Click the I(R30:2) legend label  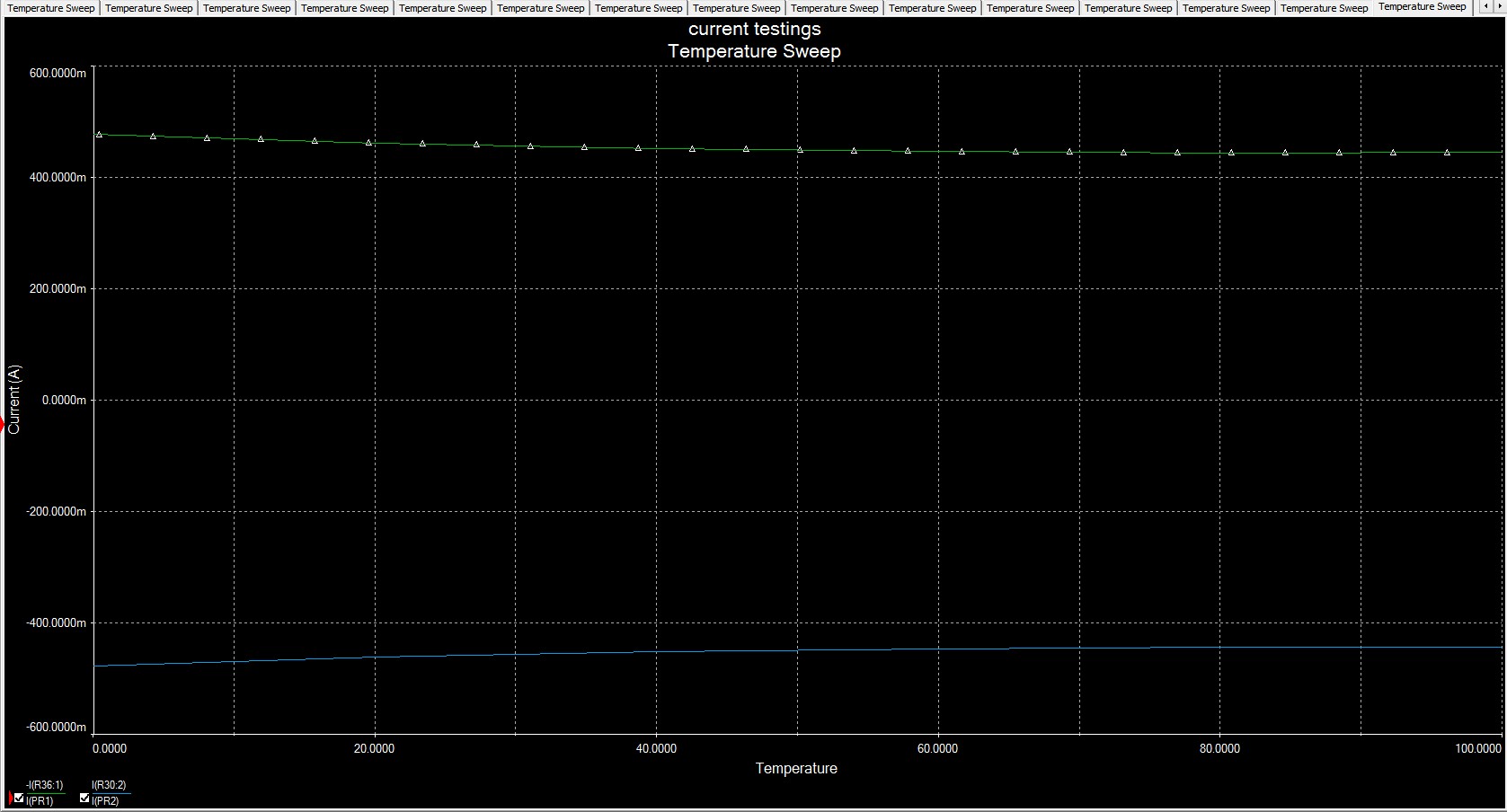coord(109,785)
